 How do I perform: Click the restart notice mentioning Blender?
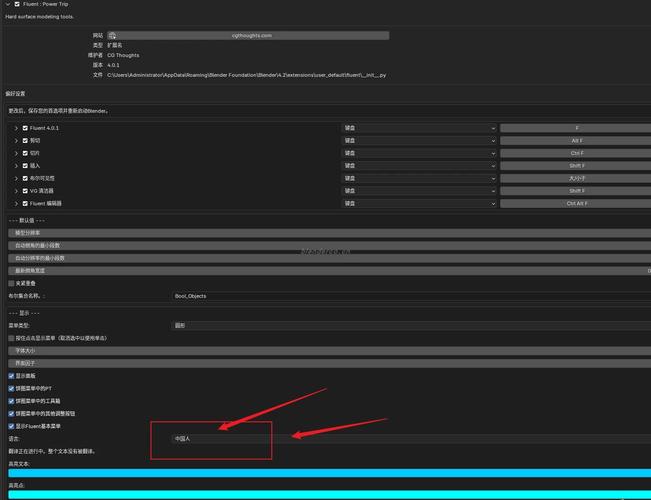point(59,111)
